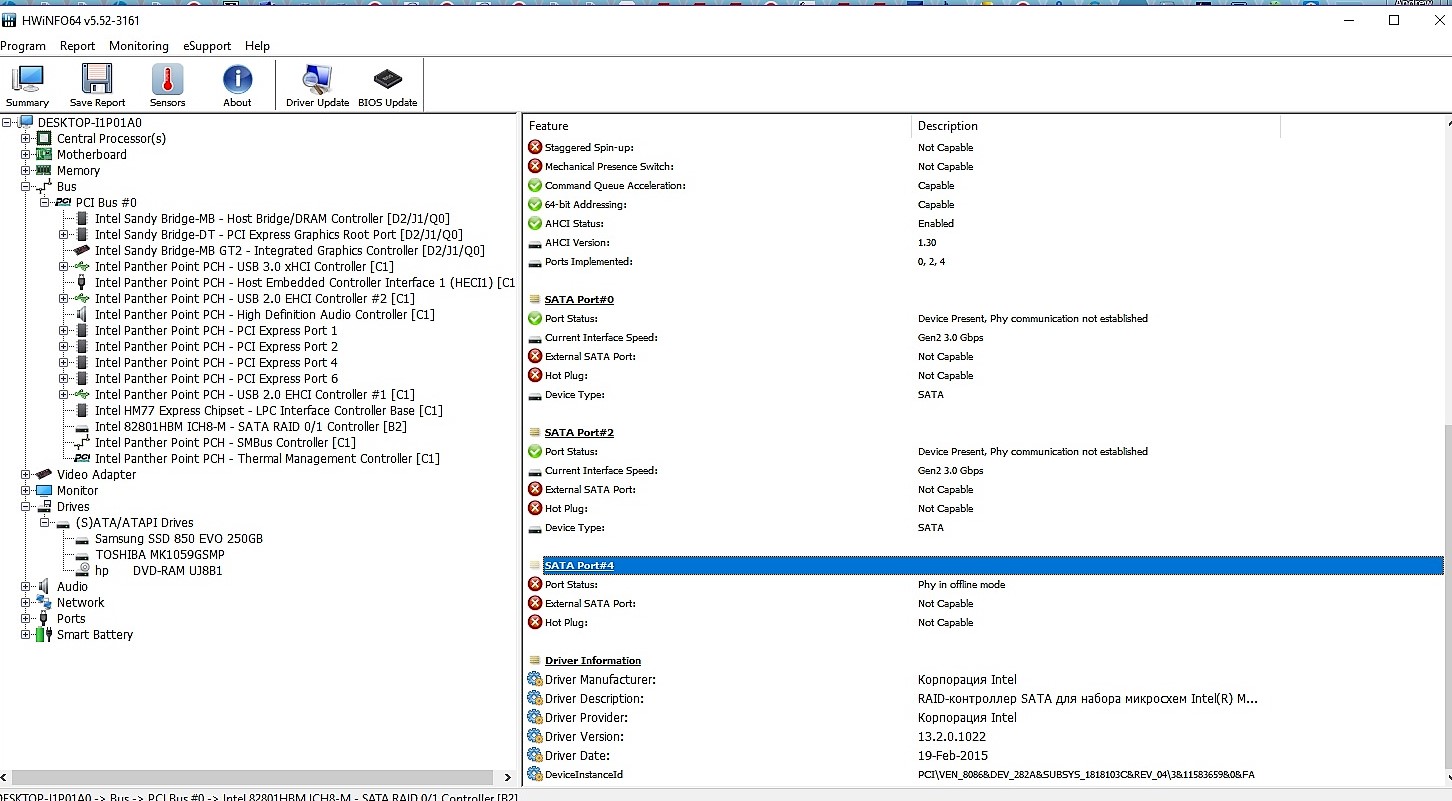Image resolution: width=1452 pixels, height=801 pixels.
Task: Collapse the Bus tree node
Action: click(26, 186)
